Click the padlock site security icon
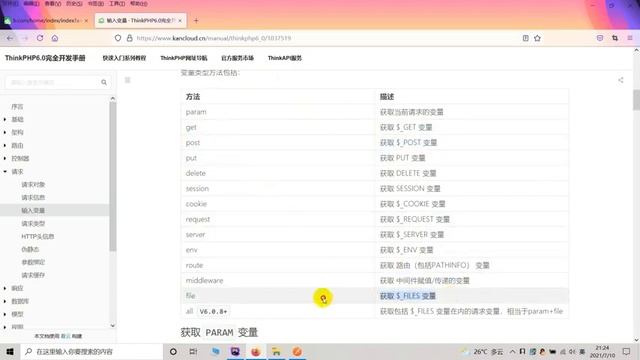This screenshot has width=640, height=360. tap(129, 38)
